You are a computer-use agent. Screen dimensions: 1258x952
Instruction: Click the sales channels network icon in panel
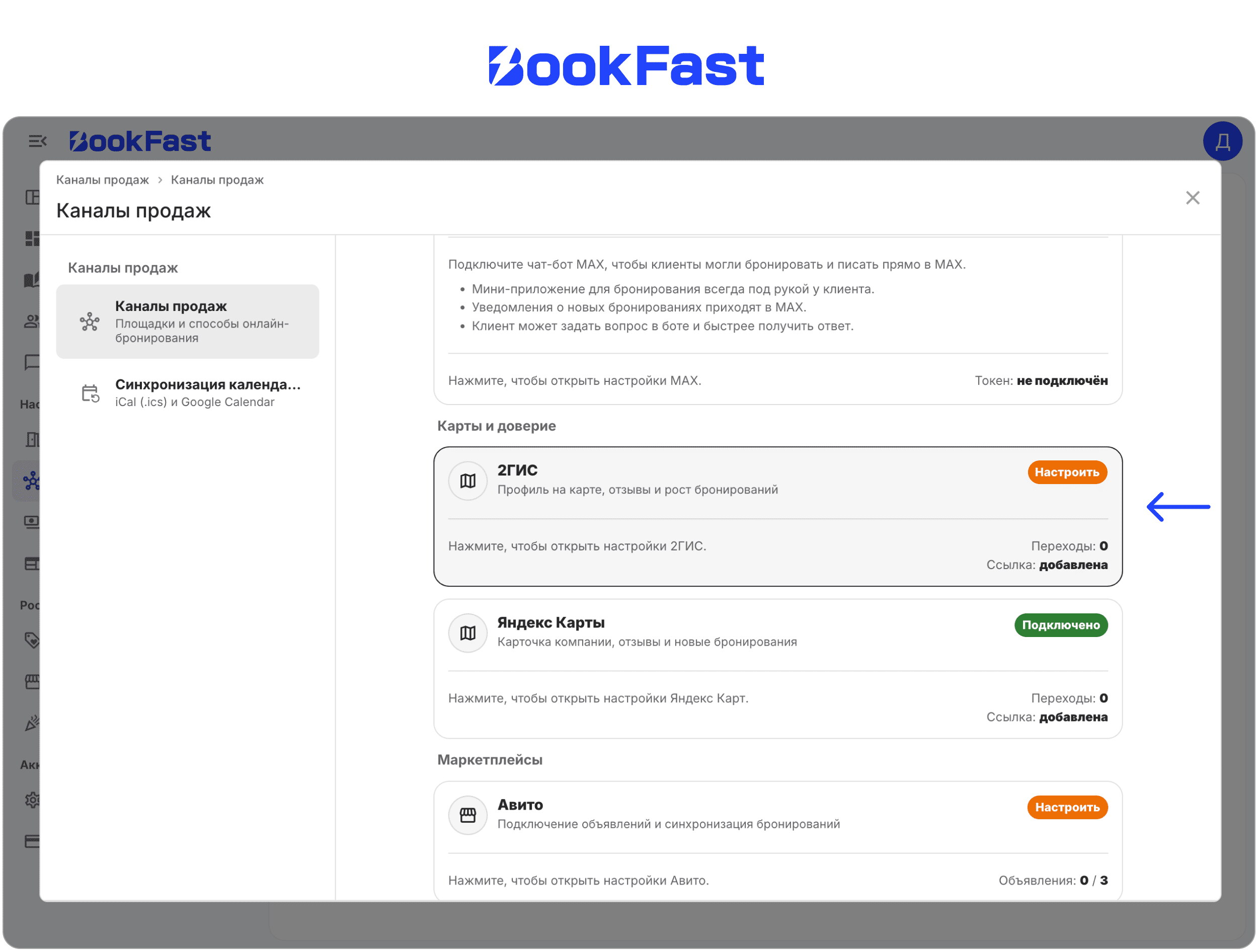click(89, 322)
